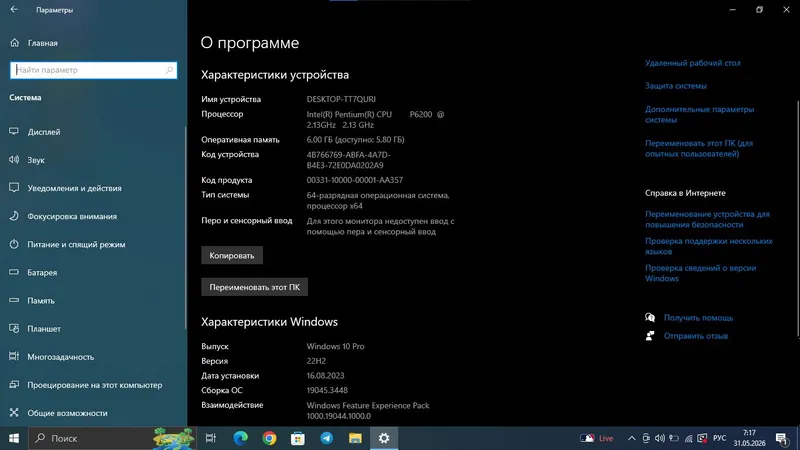The image size is (800, 450).
Task: Open Проверка поддержки нескольких языков link
Action: (x=708, y=246)
